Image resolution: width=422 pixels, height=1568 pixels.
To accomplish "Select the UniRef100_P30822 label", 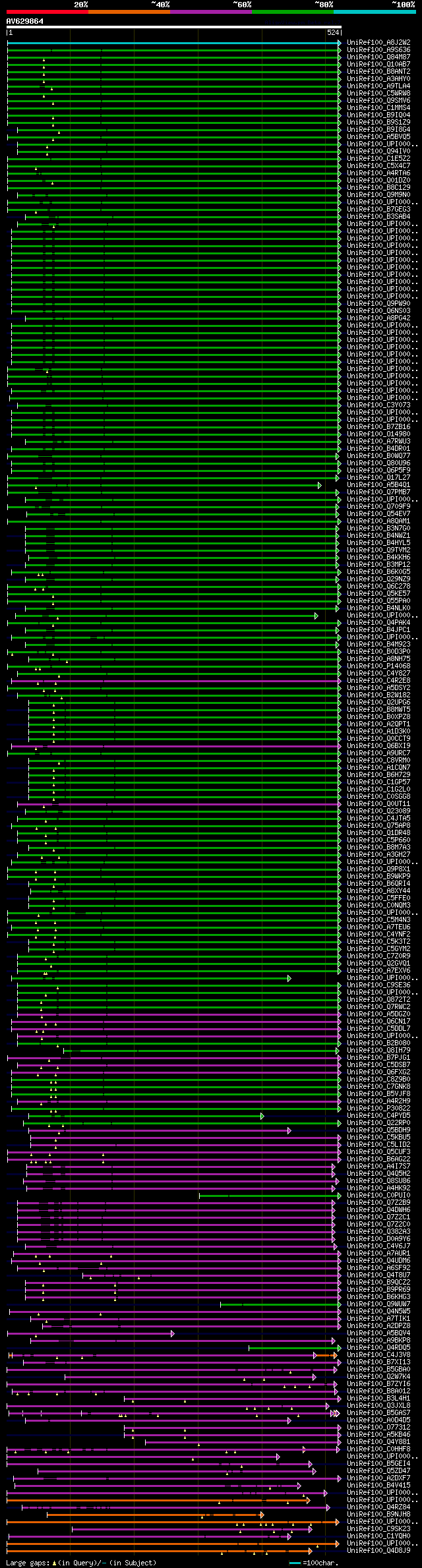I will [x=378, y=1109].
